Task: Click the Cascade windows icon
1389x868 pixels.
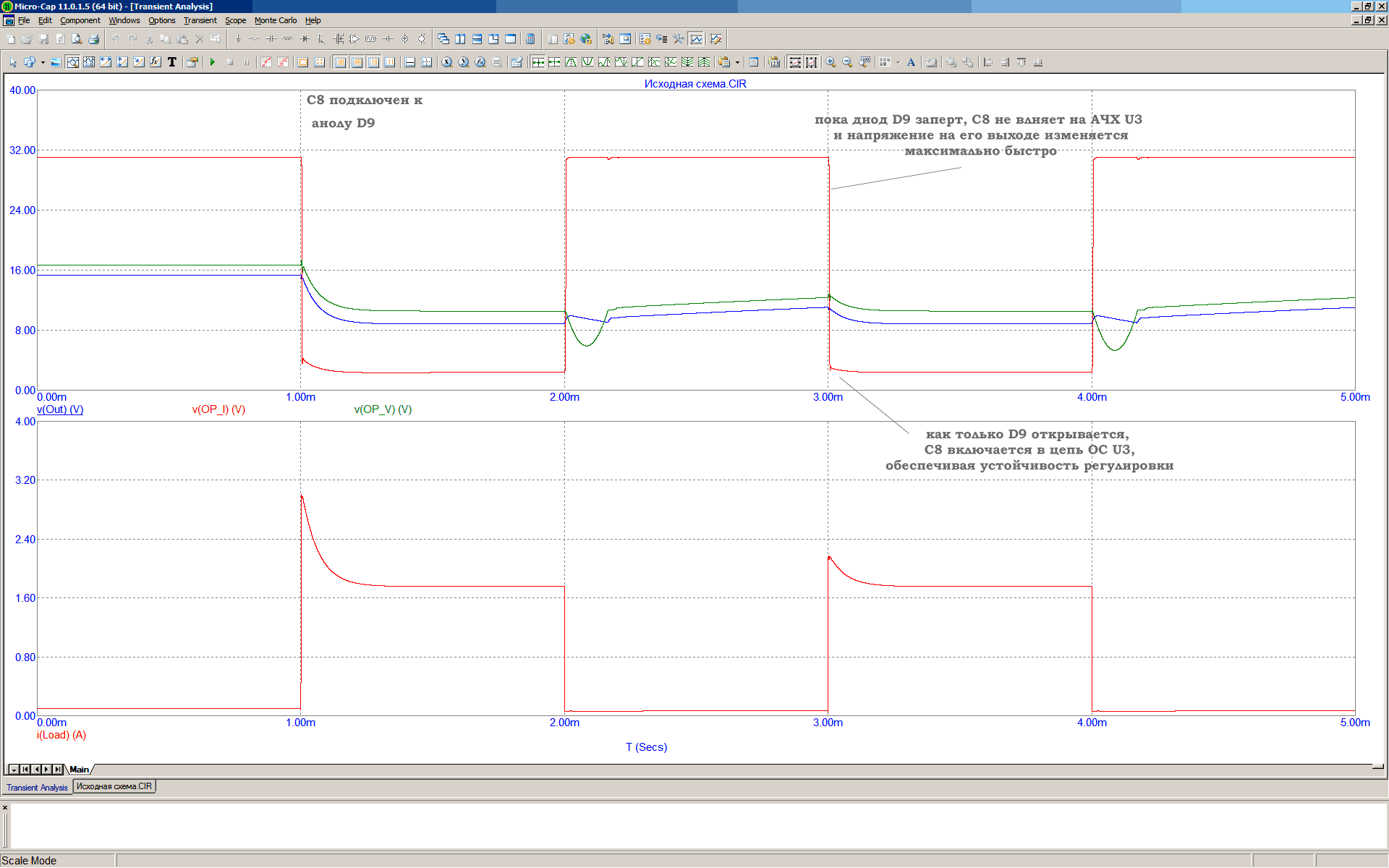Action: (443, 39)
